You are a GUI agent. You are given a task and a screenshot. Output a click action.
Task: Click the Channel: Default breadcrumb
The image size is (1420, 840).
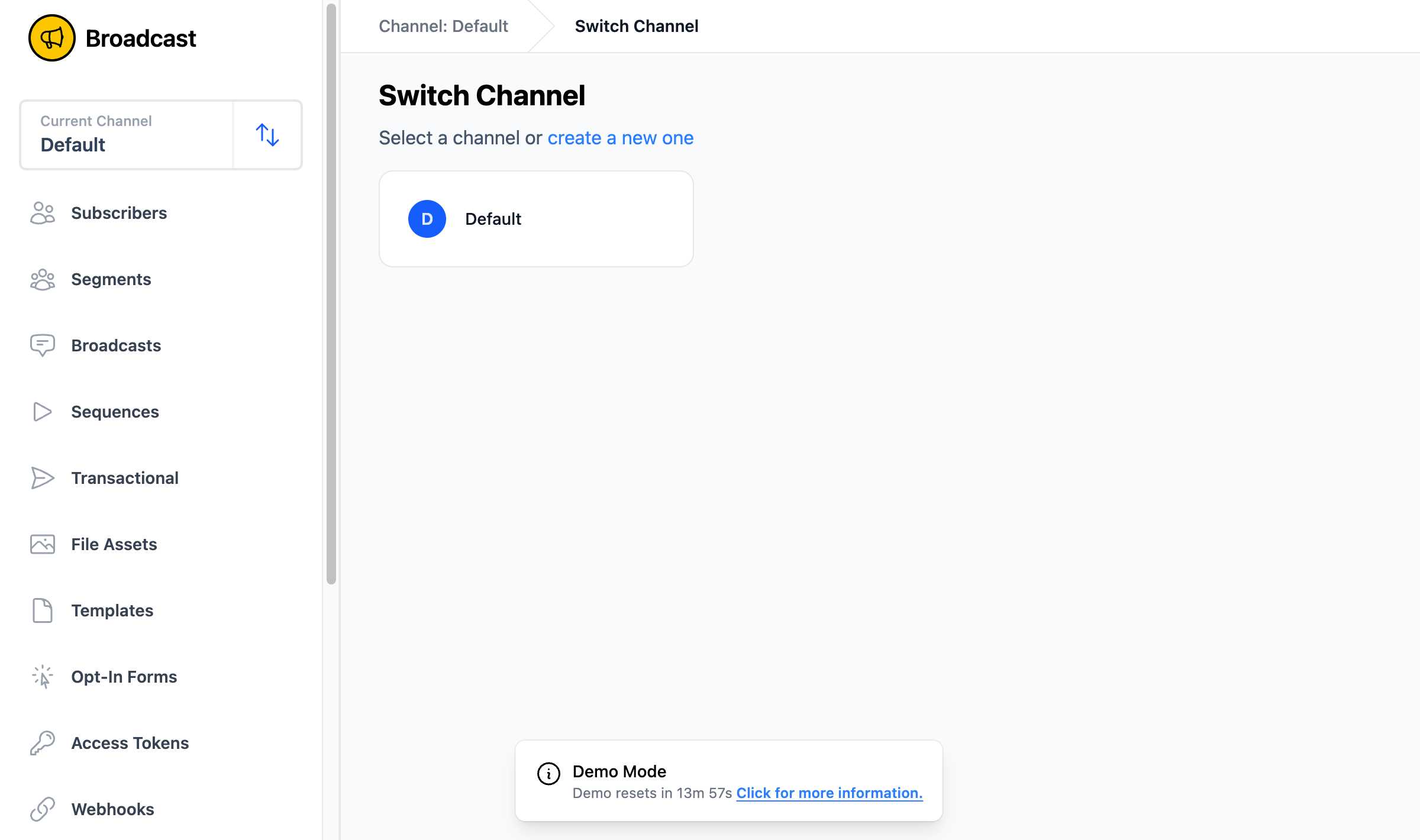[443, 26]
